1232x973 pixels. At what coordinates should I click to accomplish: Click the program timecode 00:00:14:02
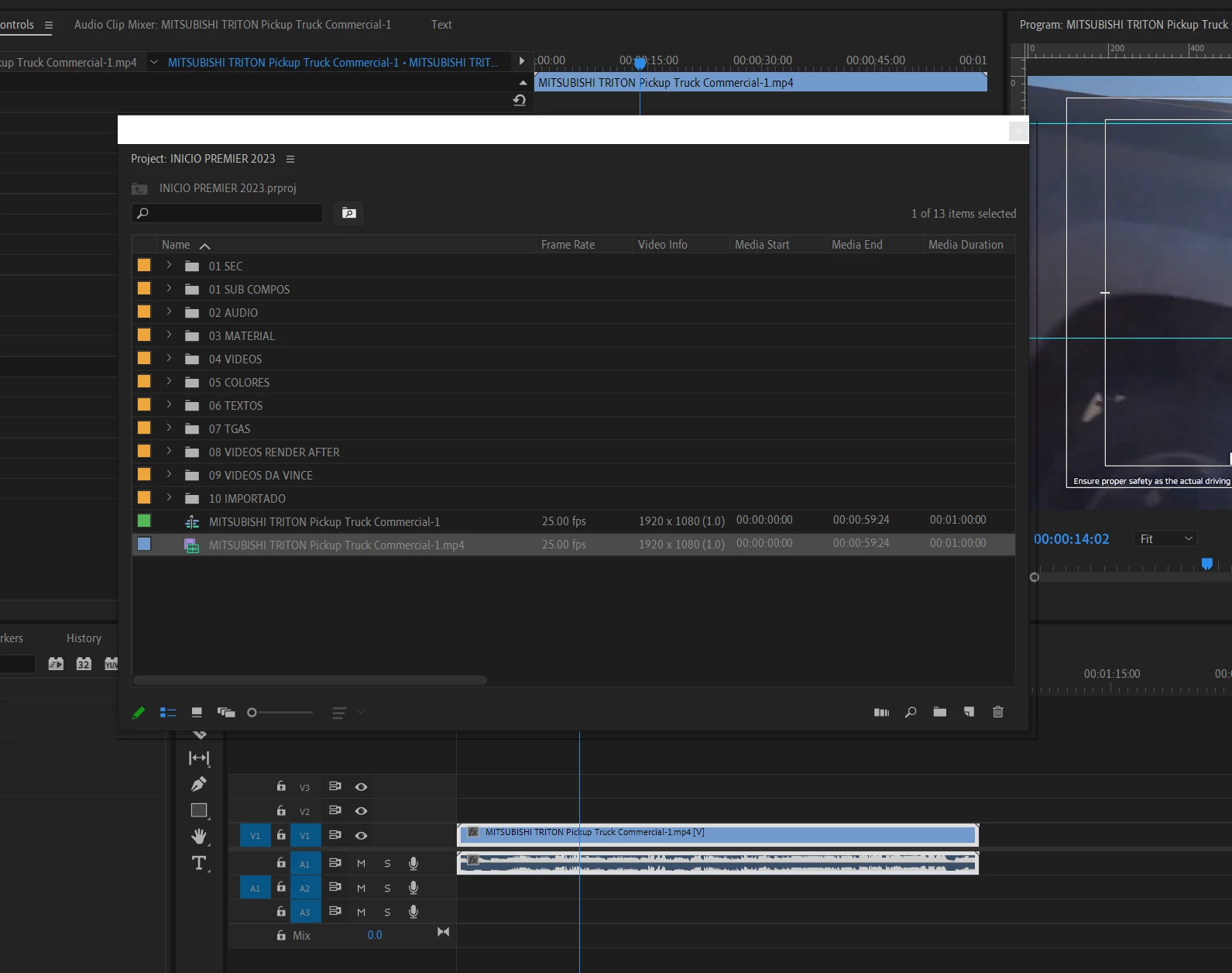coord(1072,539)
